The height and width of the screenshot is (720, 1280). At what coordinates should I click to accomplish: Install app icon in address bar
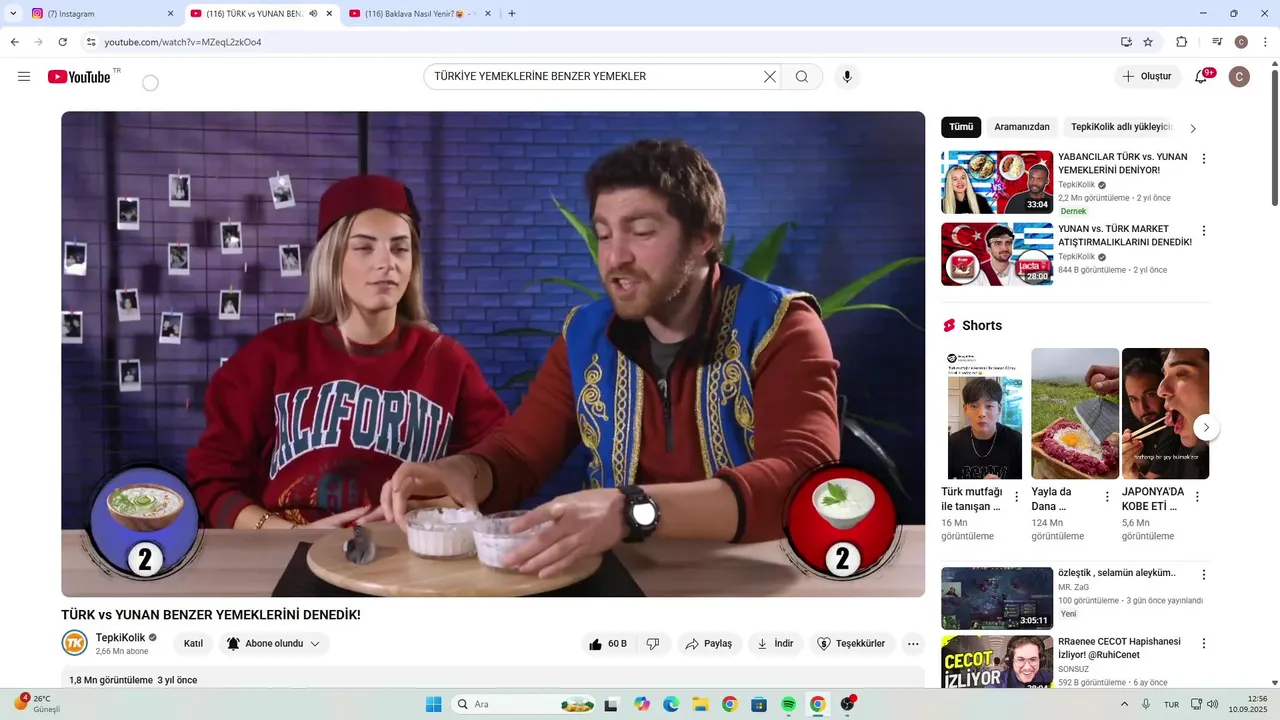point(1126,42)
